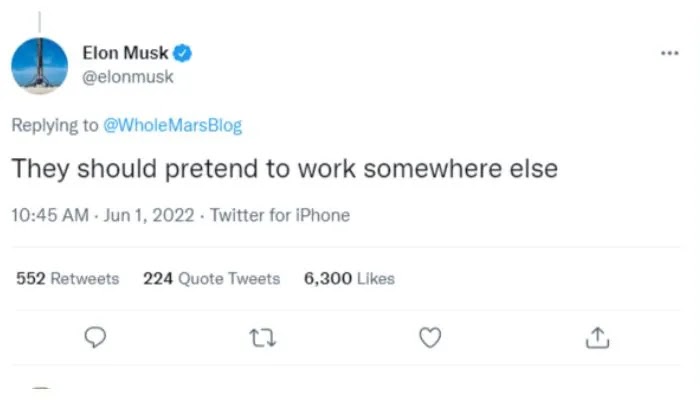Image resolution: width=700 pixels, height=400 pixels.
Task: Click the retweet arrows icon
Action: pyautogui.click(x=264, y=339)
